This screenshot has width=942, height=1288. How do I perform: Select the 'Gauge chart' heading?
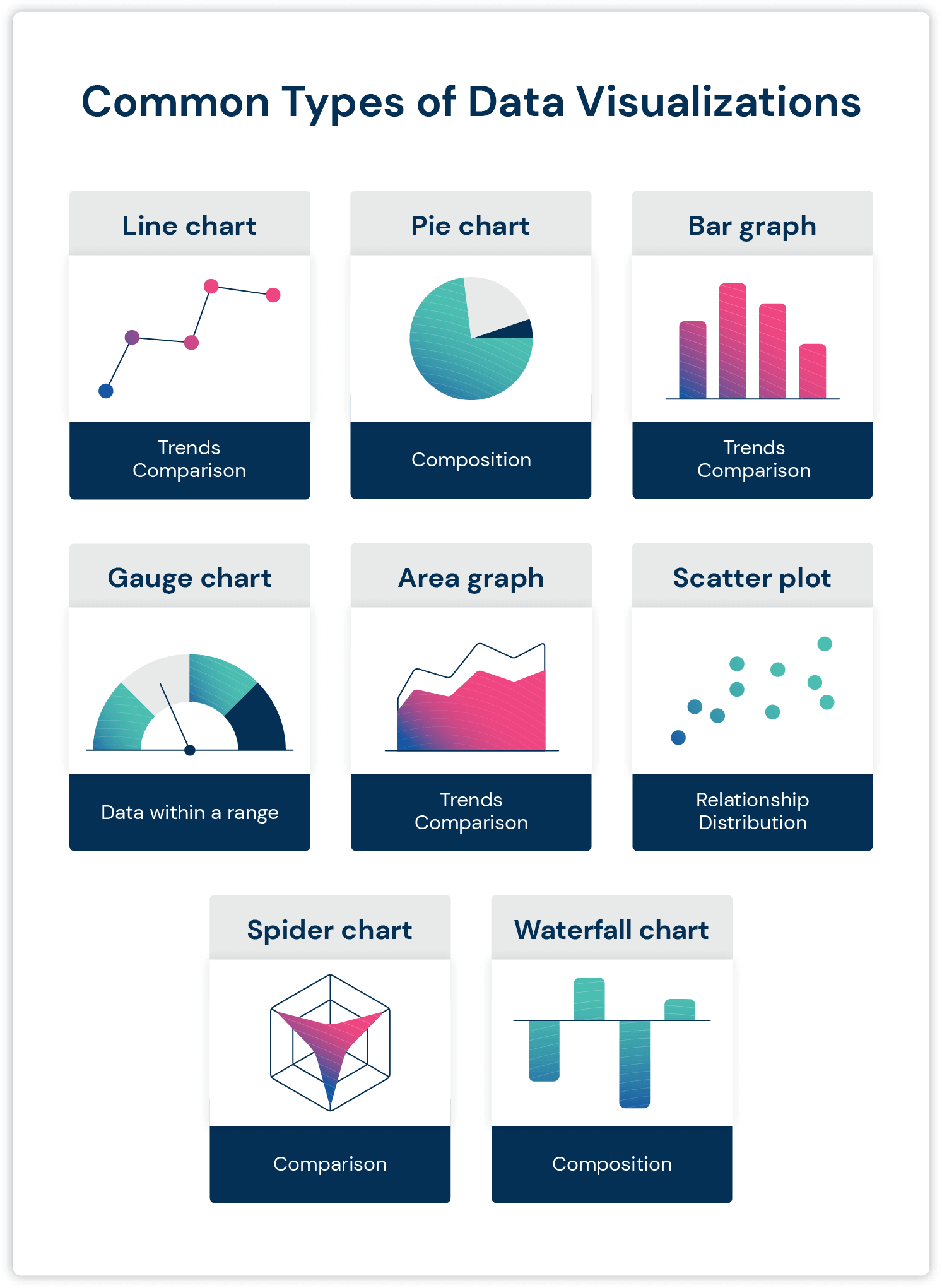pyautogui.click(x=189, y=578)
